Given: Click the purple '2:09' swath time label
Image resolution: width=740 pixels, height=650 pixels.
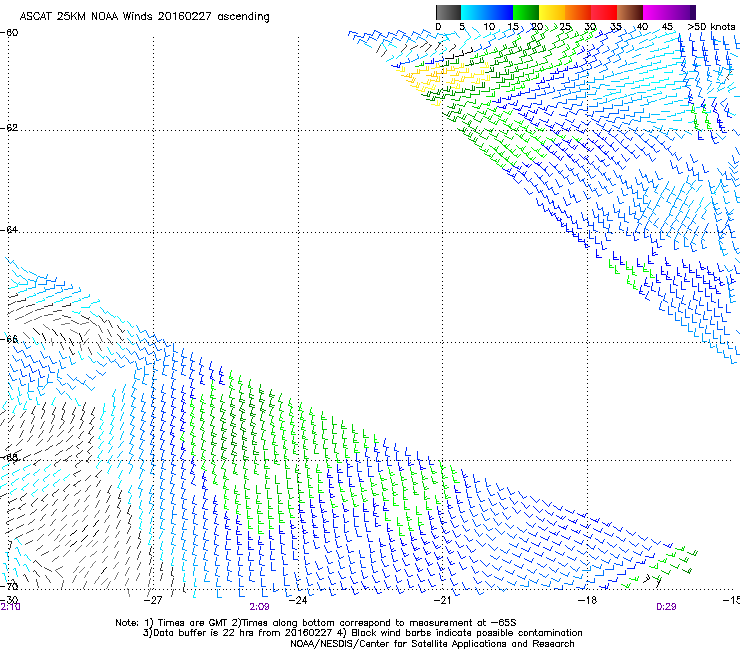Looking at the screenshot, I should (260, 607).
